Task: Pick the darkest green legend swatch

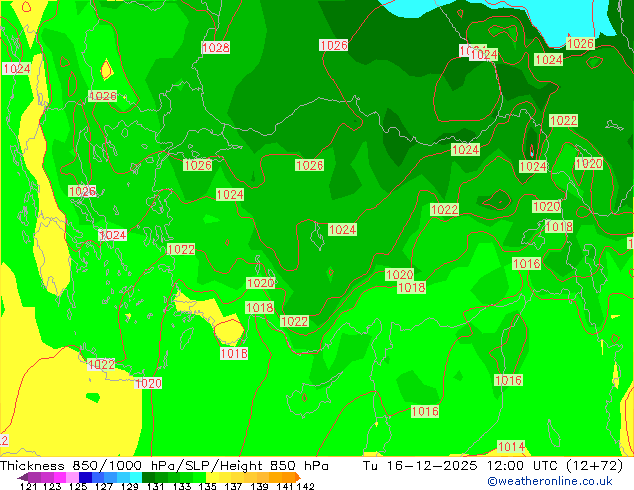Action: (x=148, y=477)
